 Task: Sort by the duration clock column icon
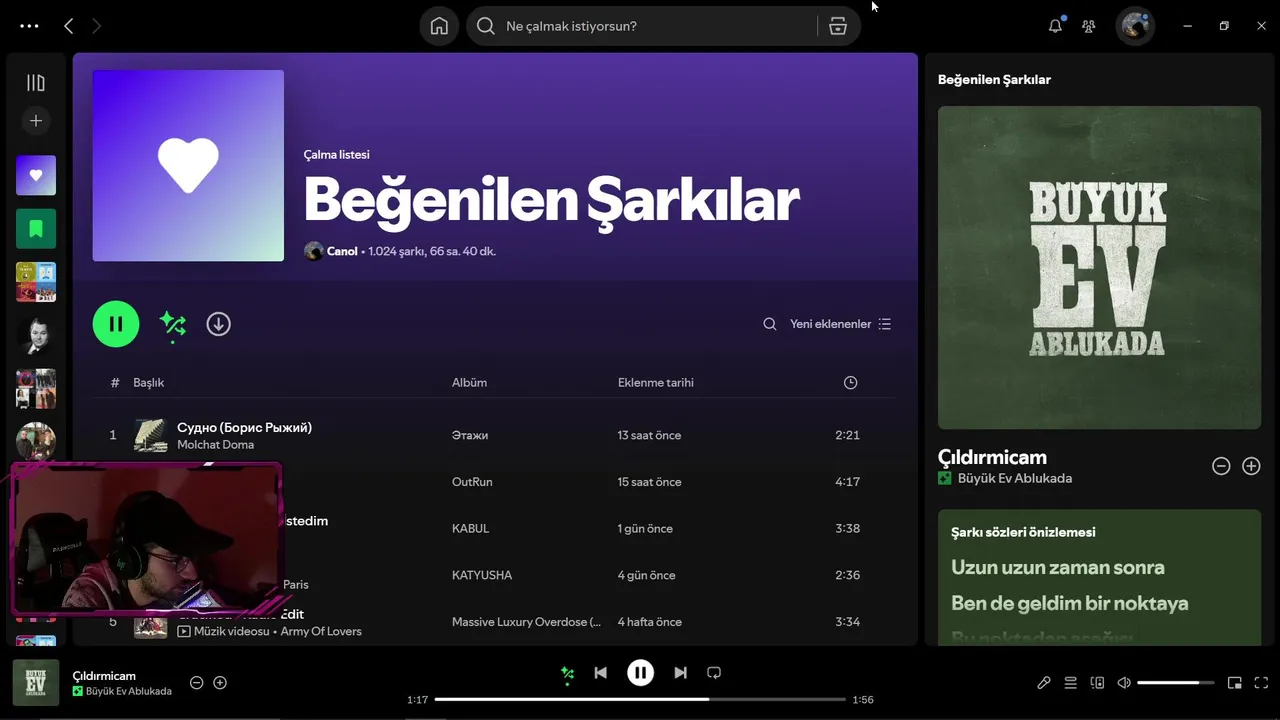click(x=850, y=383)
